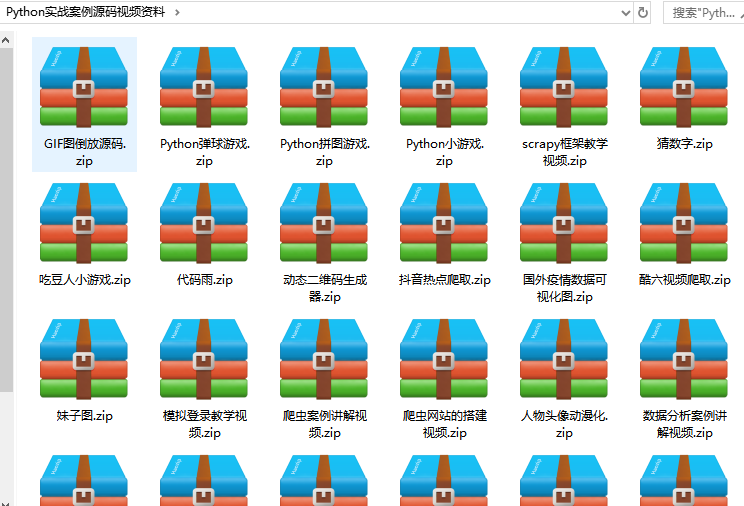The image size is (744, 506).
Task: Click the 爬虫案例讲解视频.zip file name
Action: (x=325, y=424)
